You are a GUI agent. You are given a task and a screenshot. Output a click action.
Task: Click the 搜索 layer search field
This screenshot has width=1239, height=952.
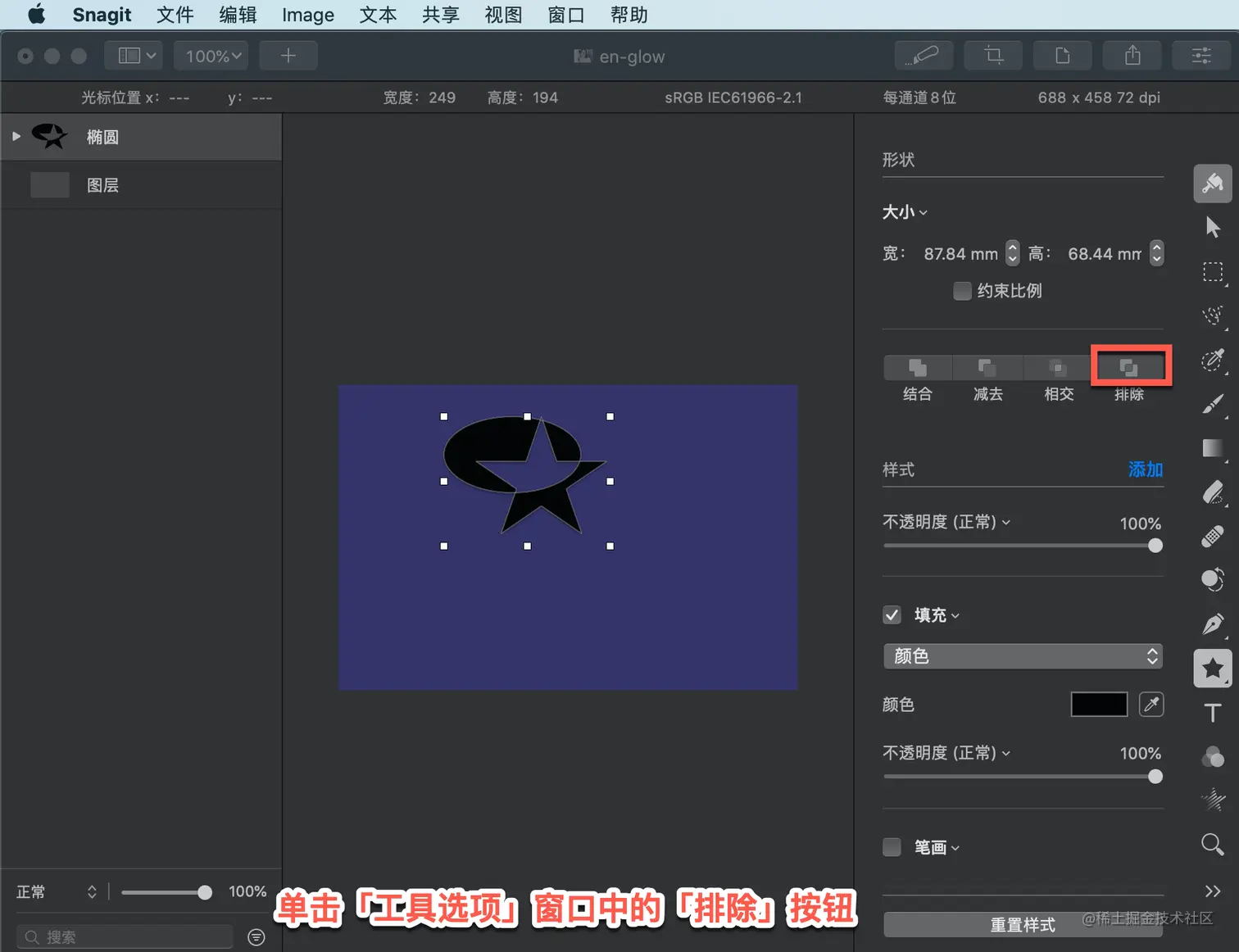pos(125,937)
